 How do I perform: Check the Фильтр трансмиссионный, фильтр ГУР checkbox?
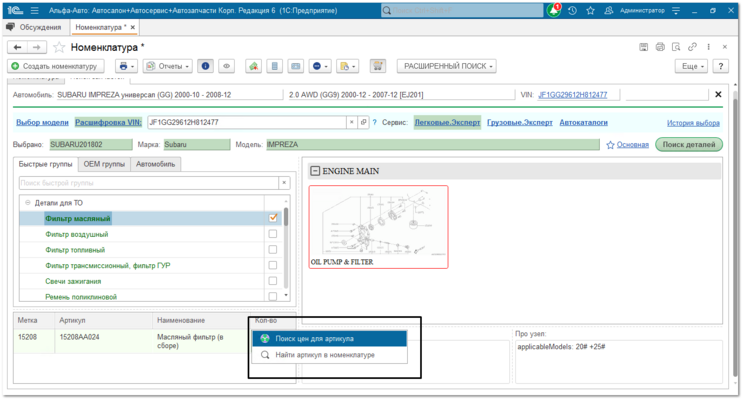273,265
